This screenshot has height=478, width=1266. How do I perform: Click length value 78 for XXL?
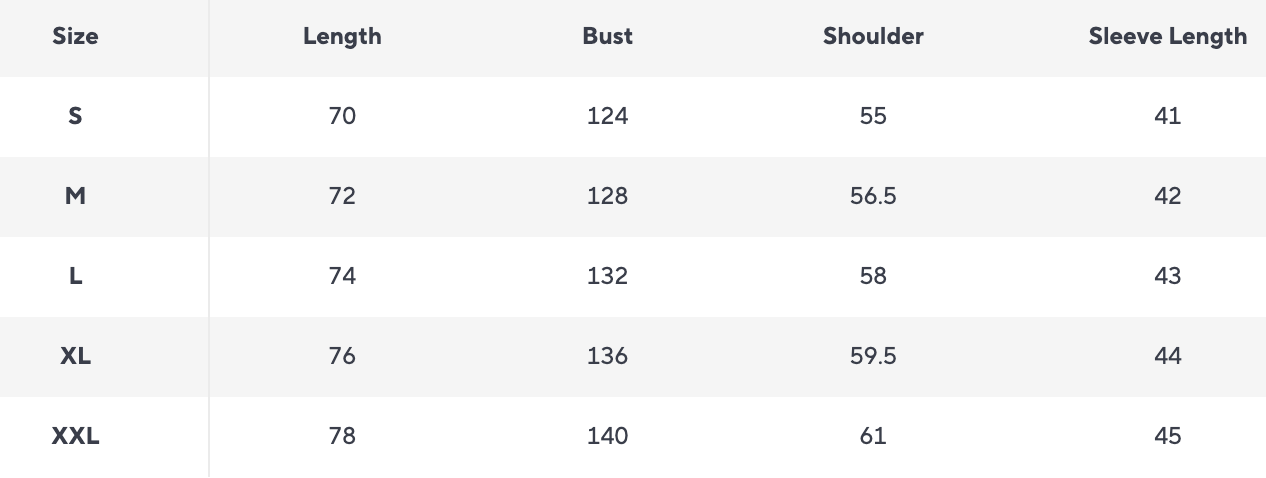pos(342,436)
